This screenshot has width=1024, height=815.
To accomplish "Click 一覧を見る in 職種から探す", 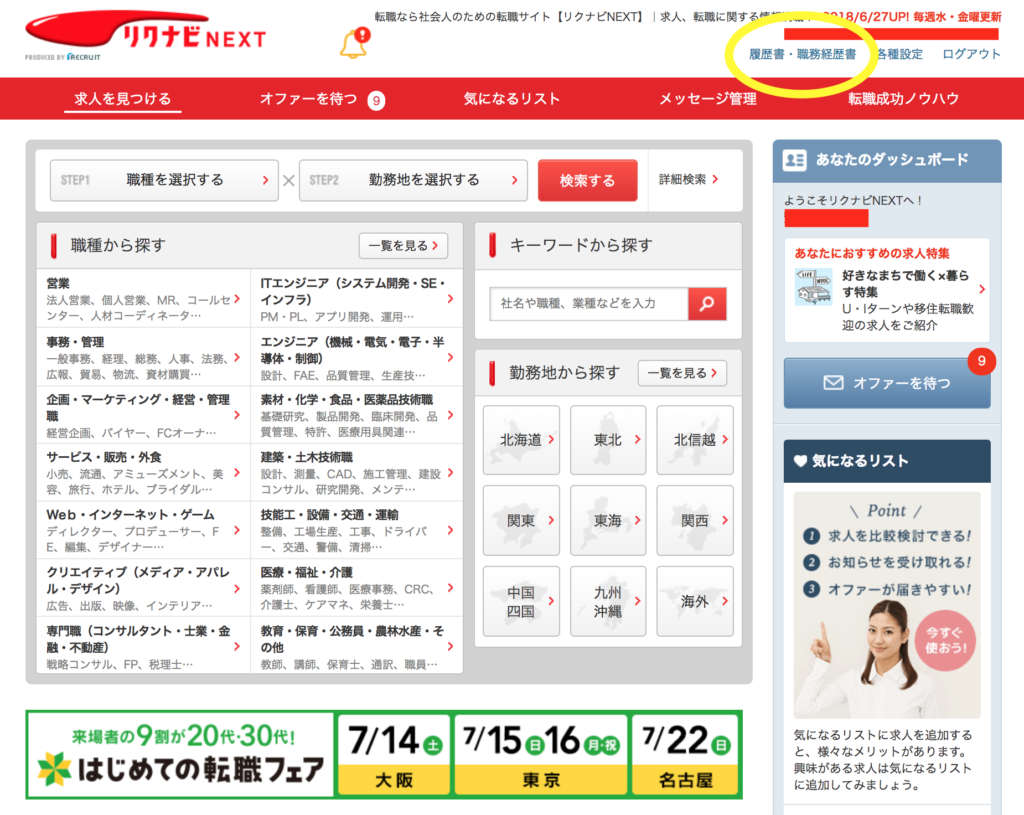I will [x=403, y=246].
